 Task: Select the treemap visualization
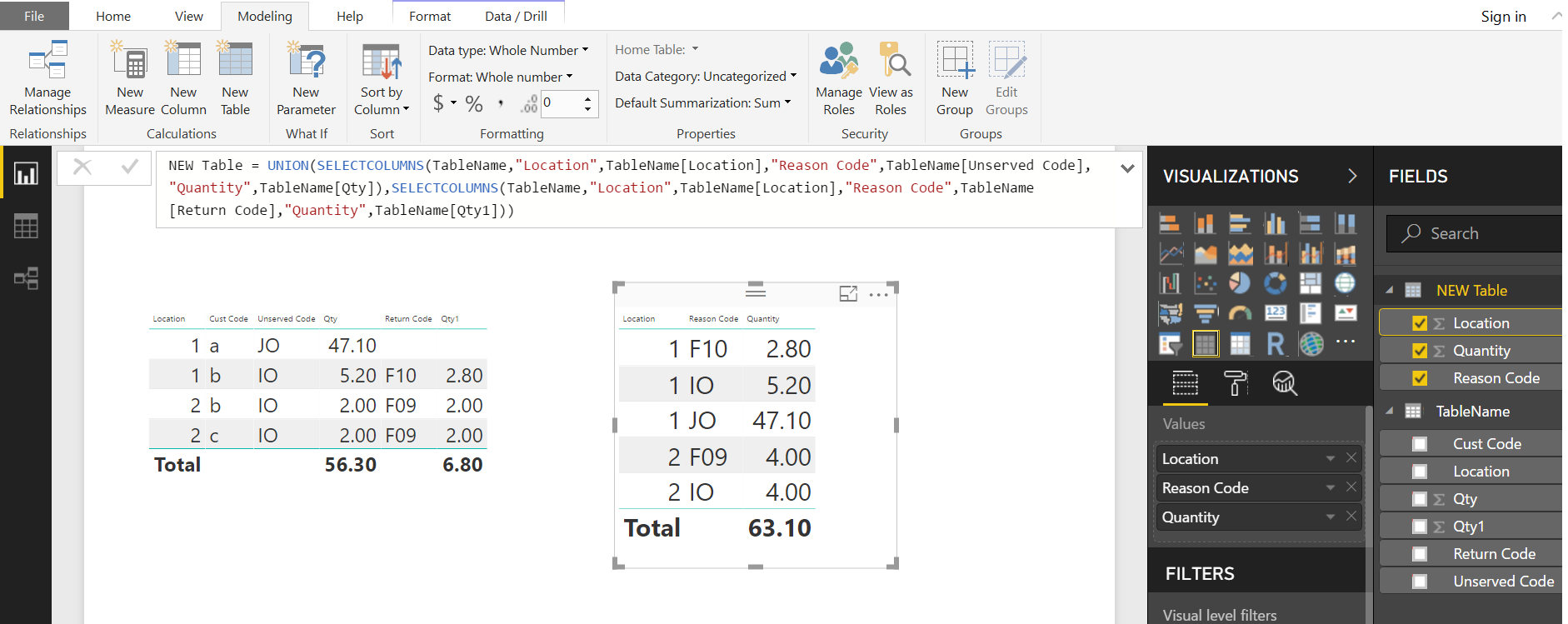1310,283
